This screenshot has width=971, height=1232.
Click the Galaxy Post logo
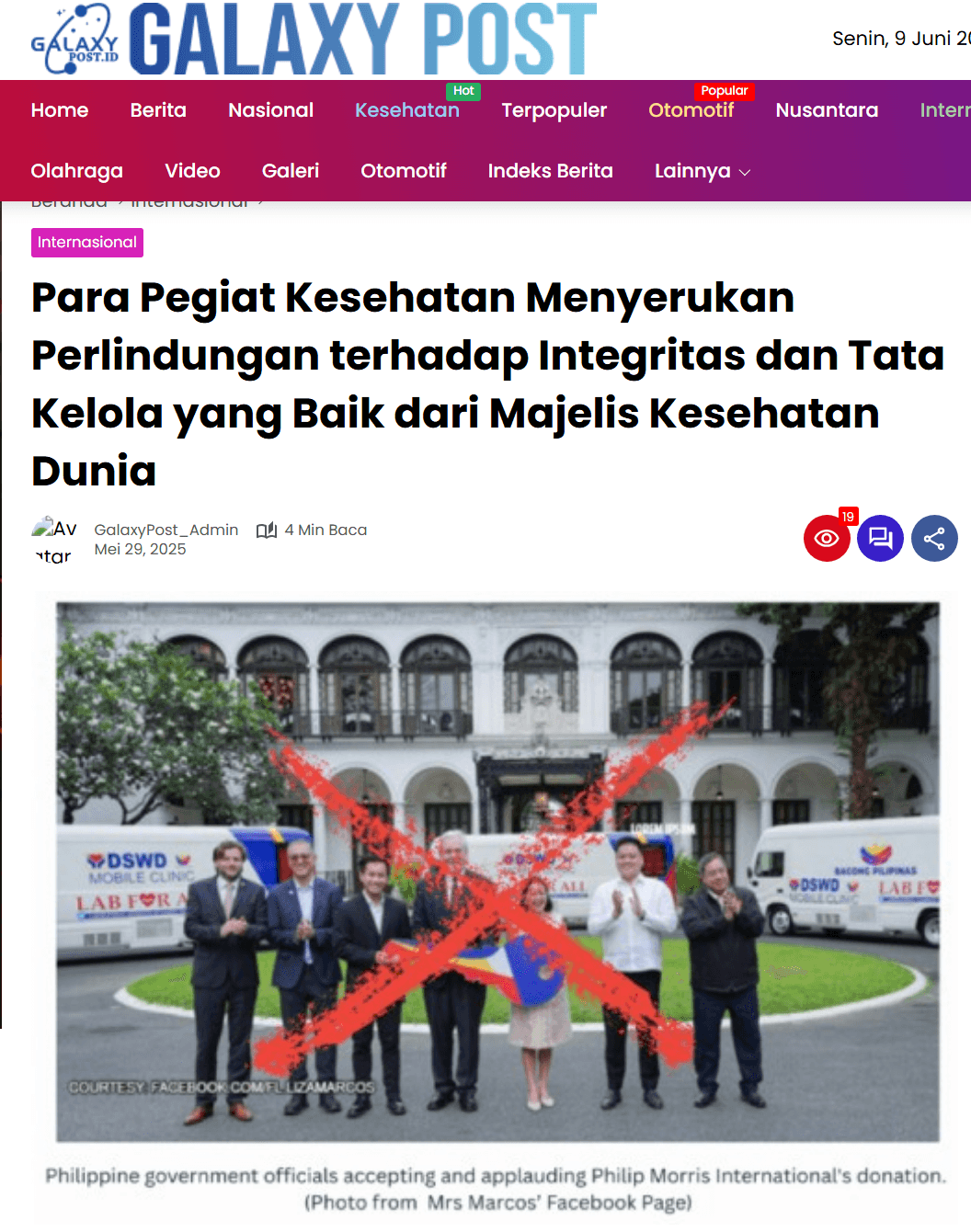pyautogui.click(x=314, y=40)
